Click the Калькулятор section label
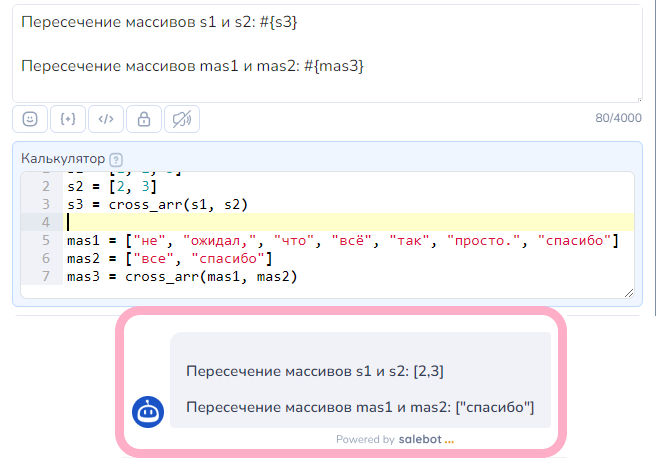The width and height of the screenshot is (657, 468). (64, 158)
